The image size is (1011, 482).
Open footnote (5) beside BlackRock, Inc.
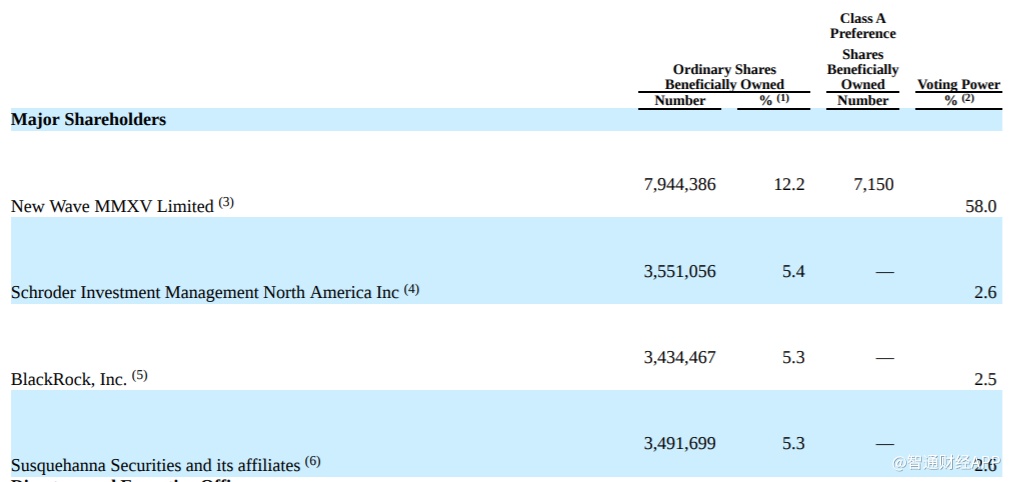(x=139, y=376)
